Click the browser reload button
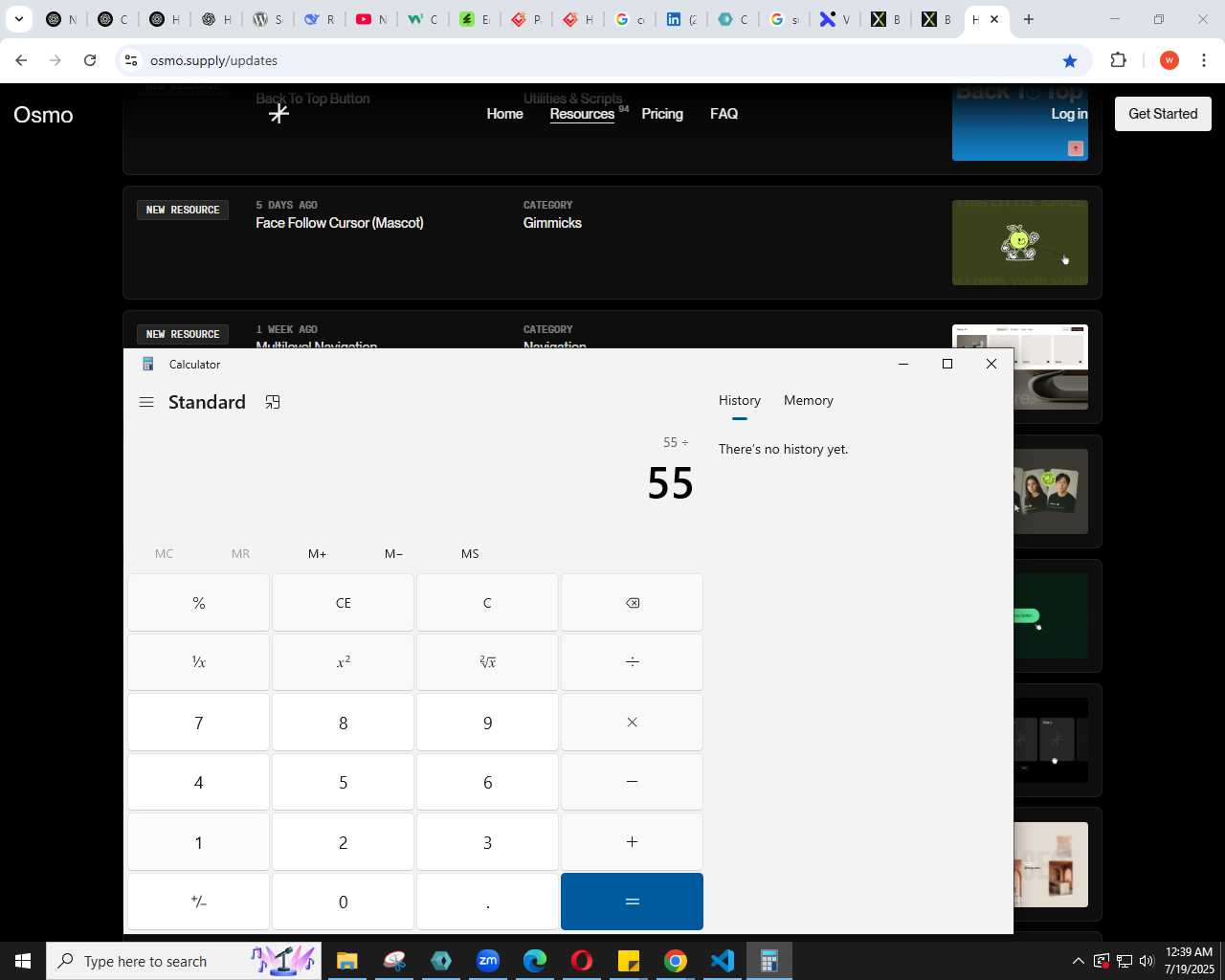Viewport: 1225px width, 980px height. [x=90, y=60]
